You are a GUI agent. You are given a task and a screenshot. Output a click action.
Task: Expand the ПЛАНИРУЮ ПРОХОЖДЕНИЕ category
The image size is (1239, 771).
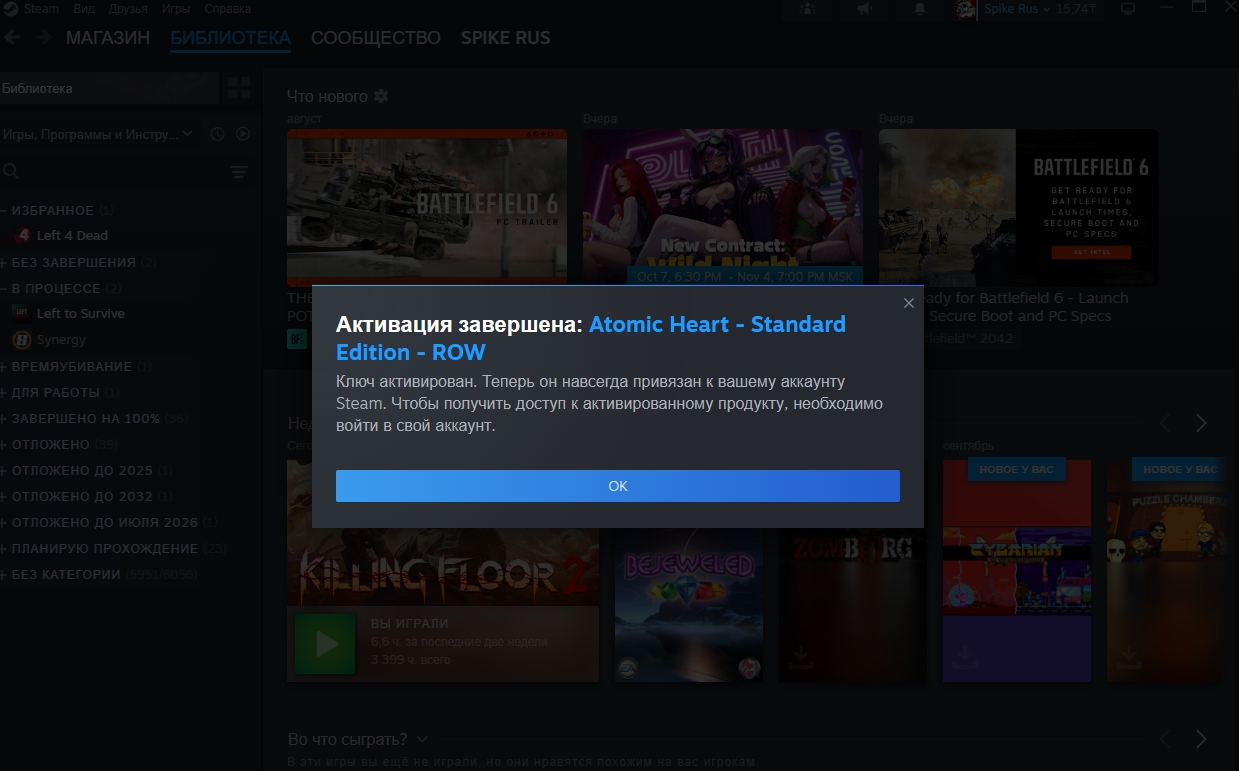click(x=114, y=549)
